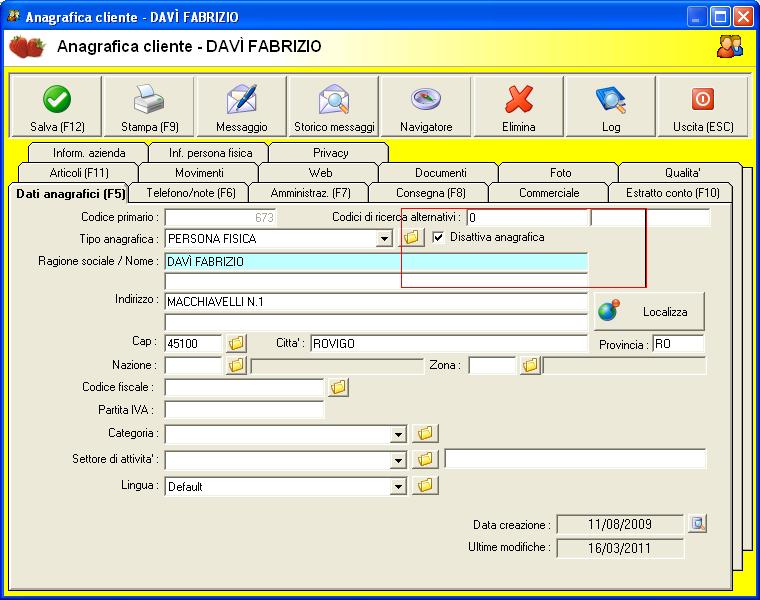Expand the Tipo anagrafica dropdown

point(385,239)
